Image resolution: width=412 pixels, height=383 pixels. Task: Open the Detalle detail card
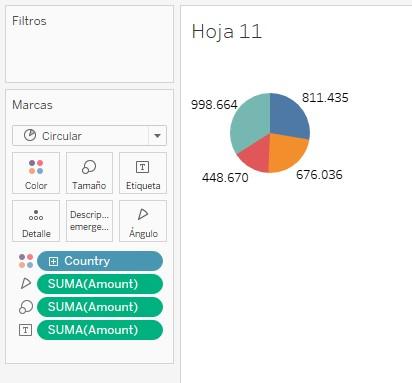click(x=36, y=221)
